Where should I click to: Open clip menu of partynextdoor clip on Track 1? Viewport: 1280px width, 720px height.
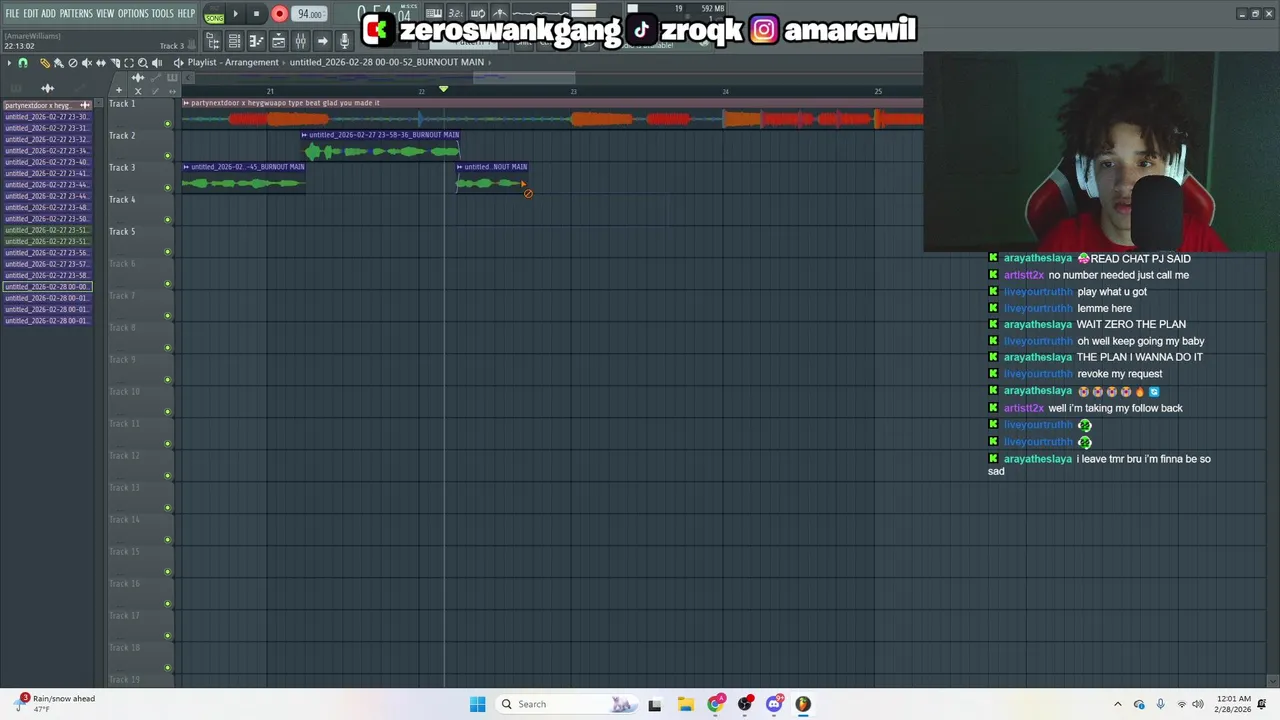pos(186,103)
